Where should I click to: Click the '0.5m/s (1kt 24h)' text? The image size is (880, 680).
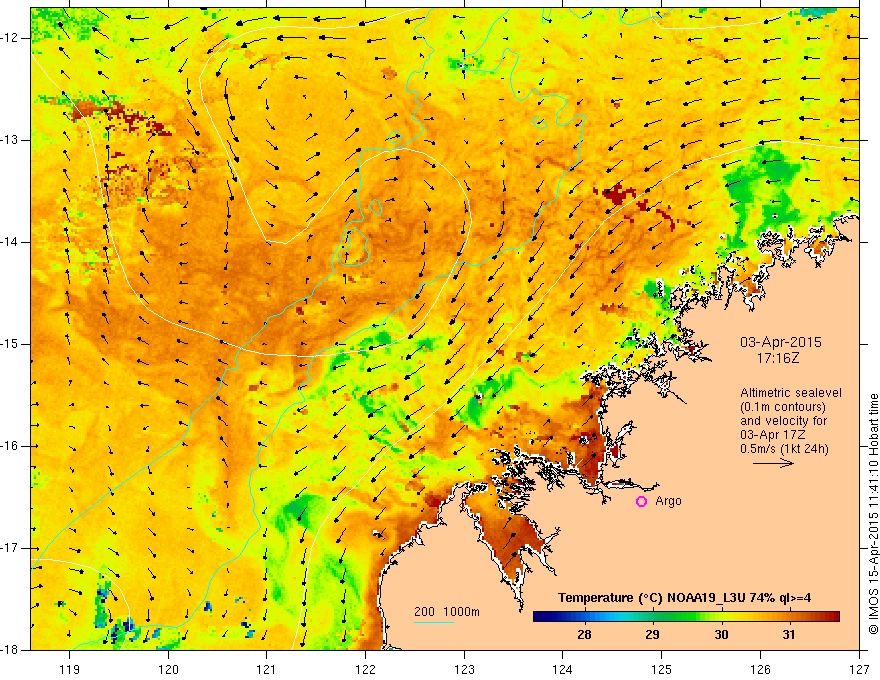point(784,449)
